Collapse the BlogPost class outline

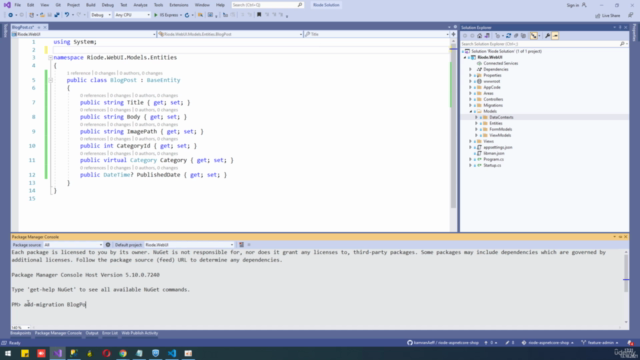[x=51, y=80]
